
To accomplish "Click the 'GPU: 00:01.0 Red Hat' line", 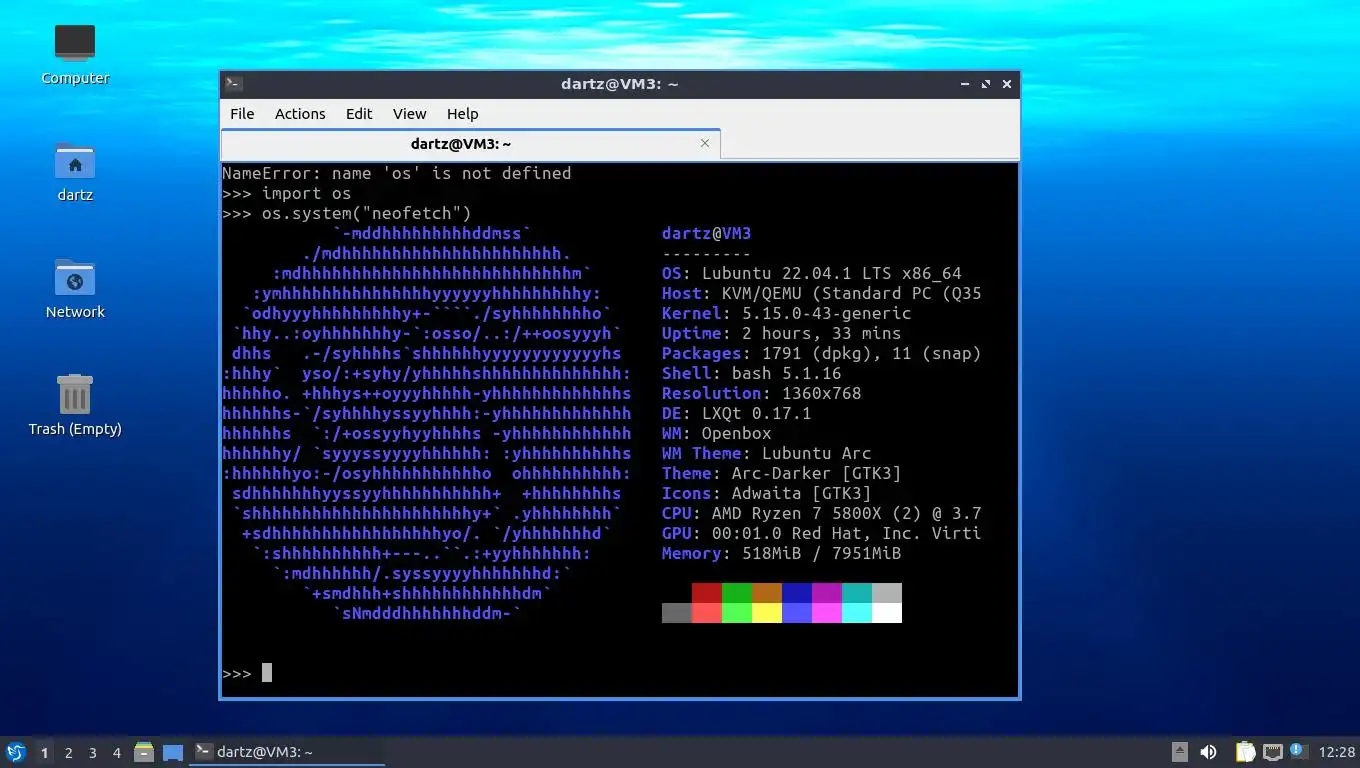I will tap(822, 533).
